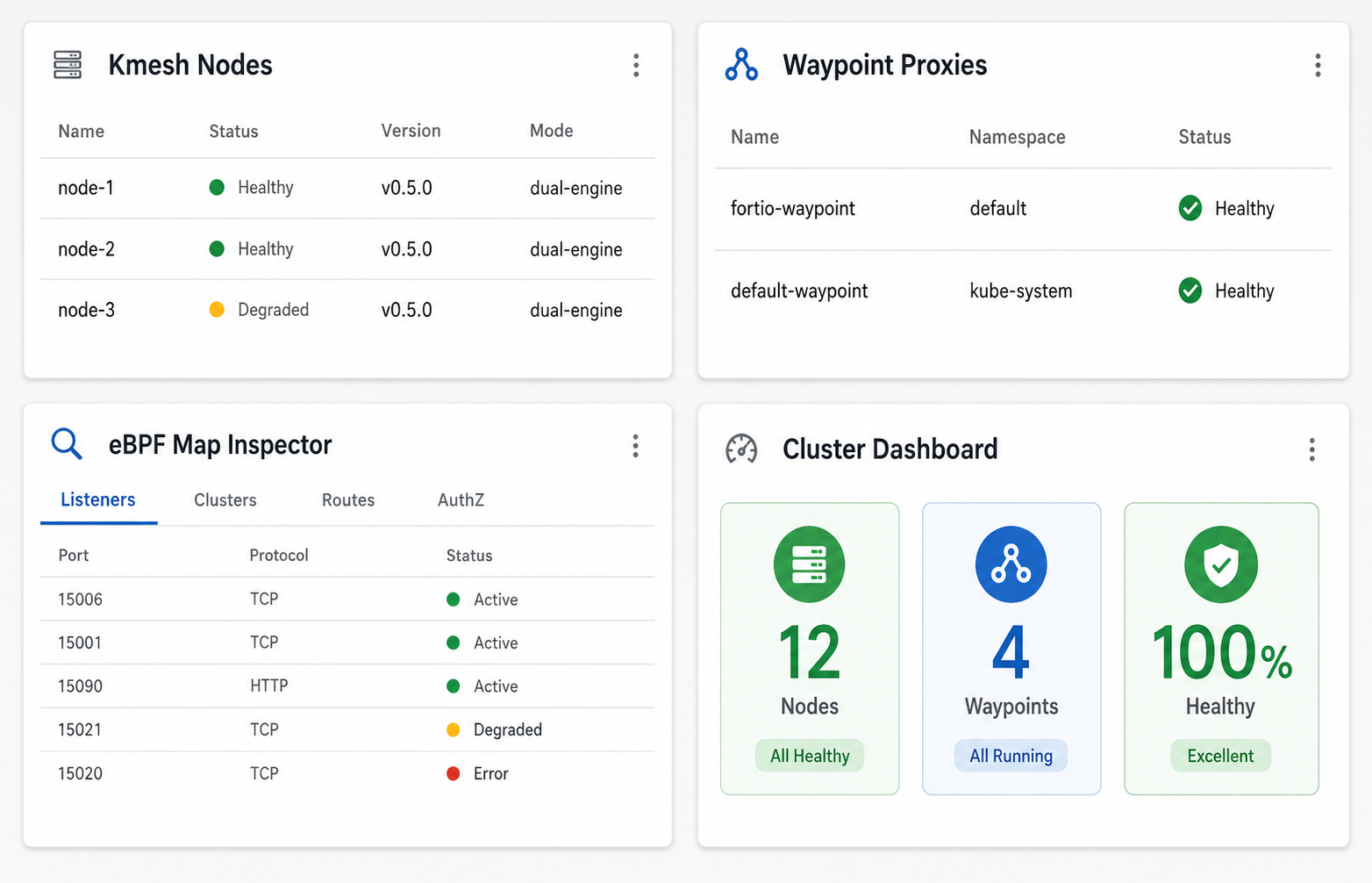The height and width of the screenshot is (883, 1372).
Task: Click the Protocol column header
Action: click(279, 556)
